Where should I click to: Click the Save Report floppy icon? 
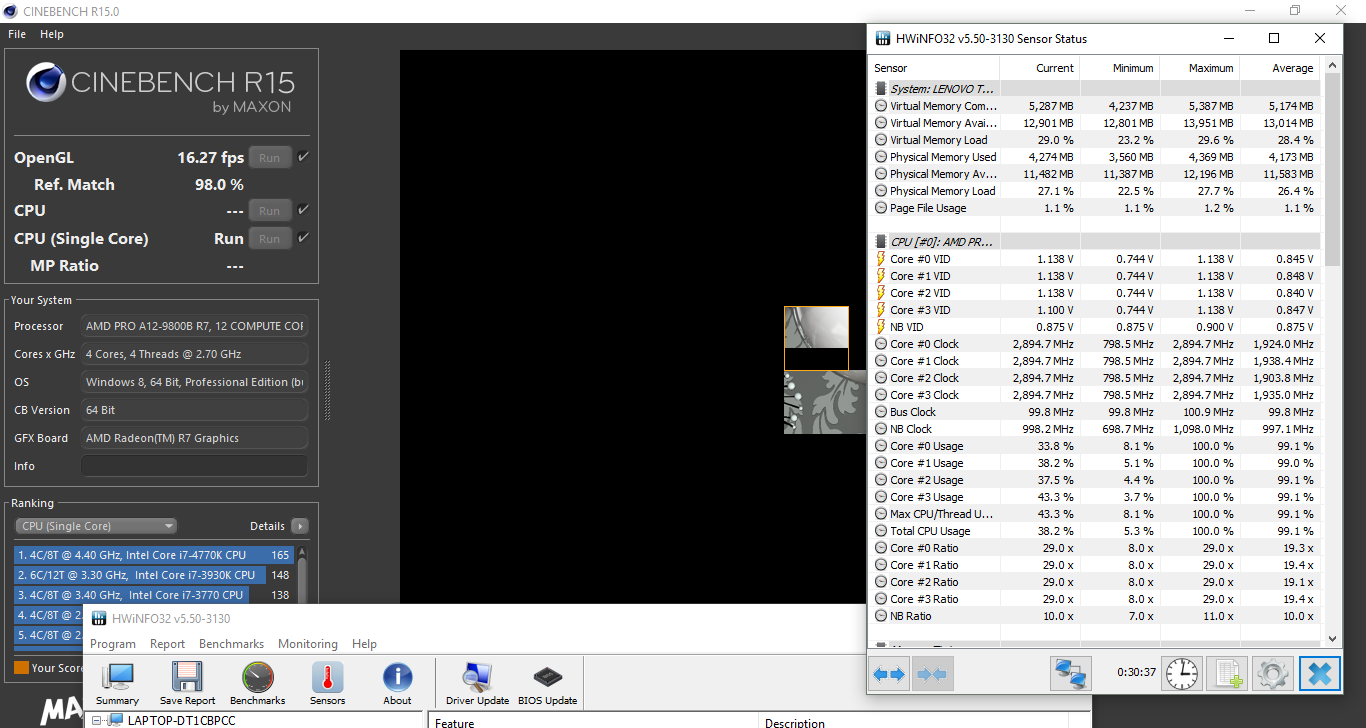(x=187, y=684)
